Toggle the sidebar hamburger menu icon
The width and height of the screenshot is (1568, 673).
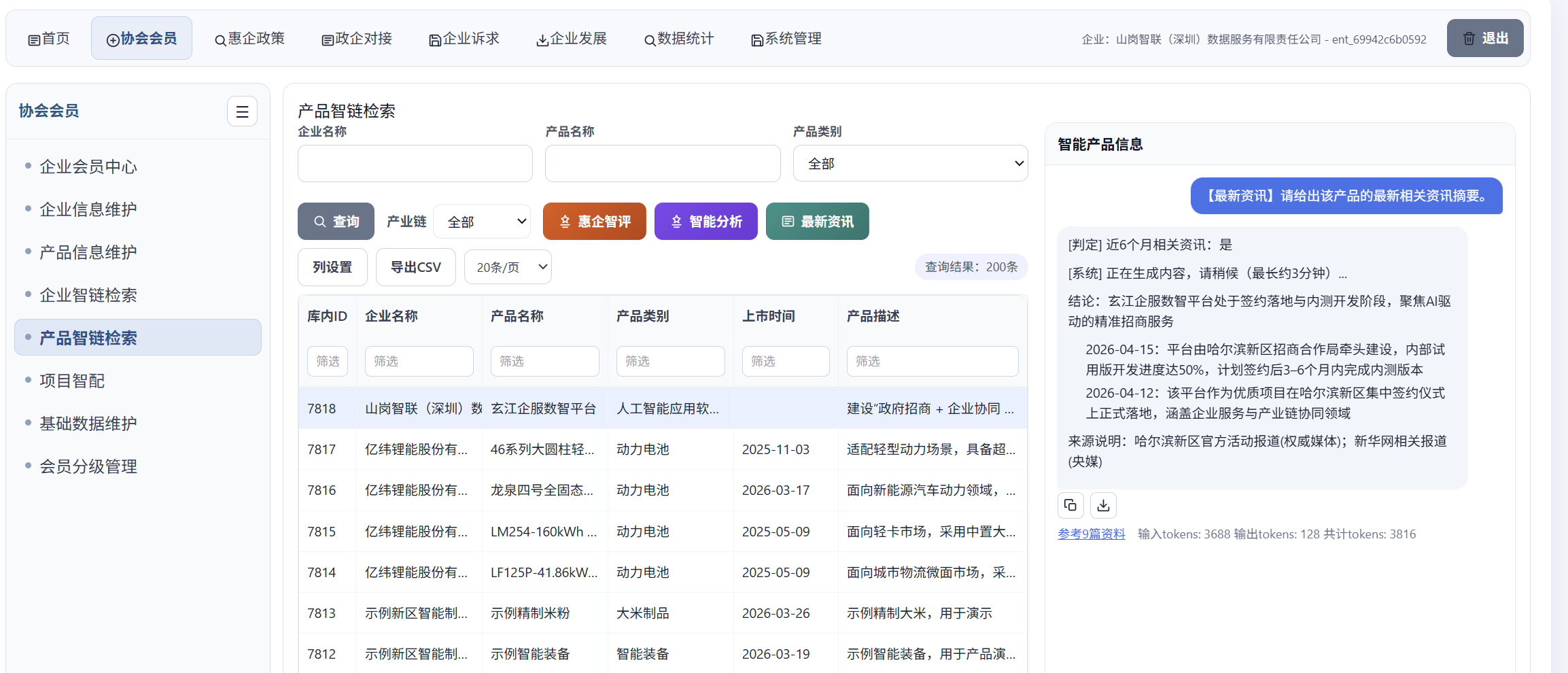tap(242, 111)
